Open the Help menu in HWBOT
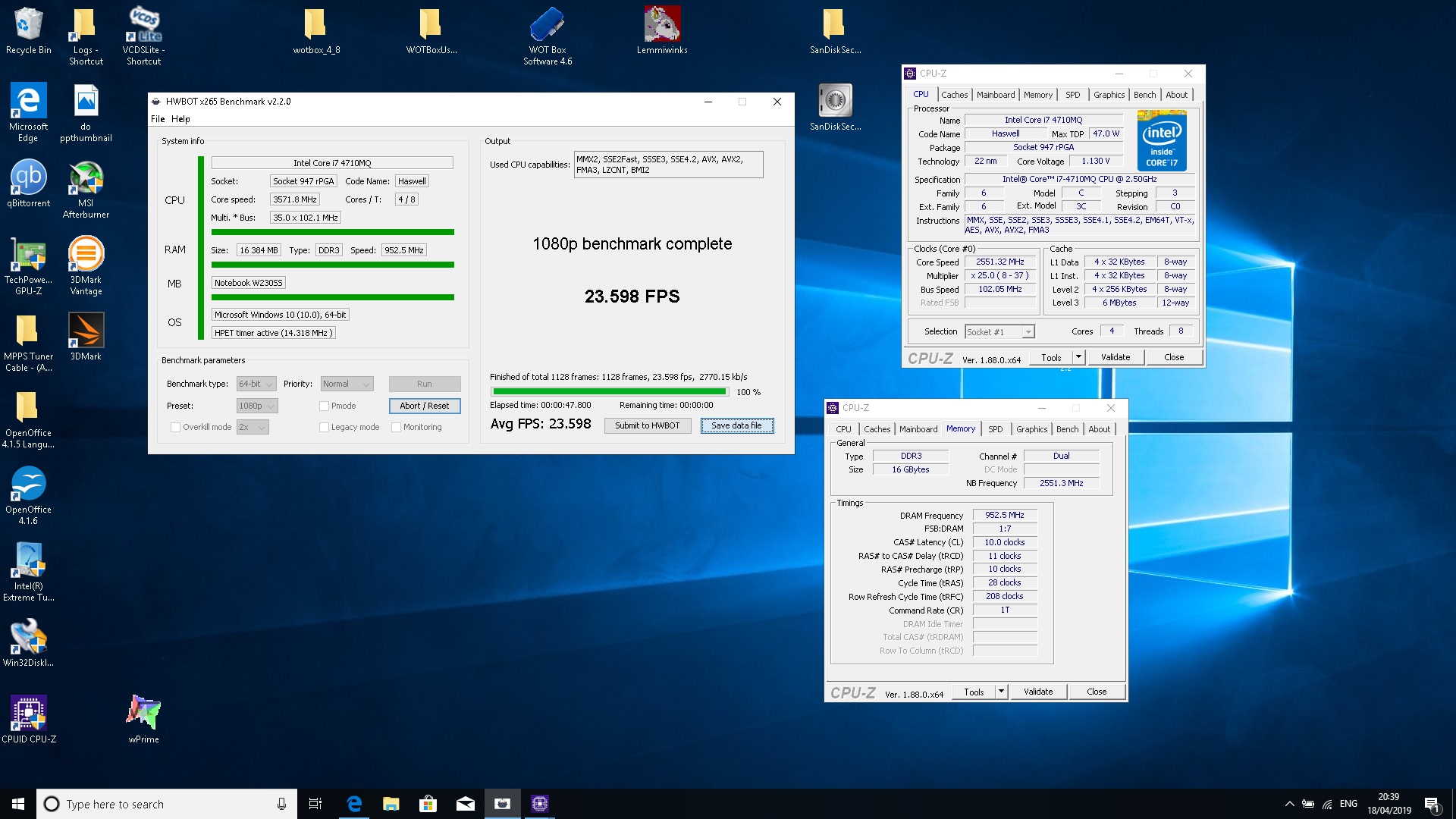 (180, 119)
